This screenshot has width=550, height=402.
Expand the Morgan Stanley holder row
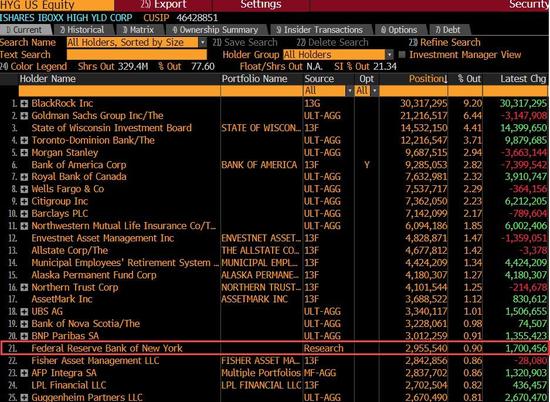click(x=24, y=153)
